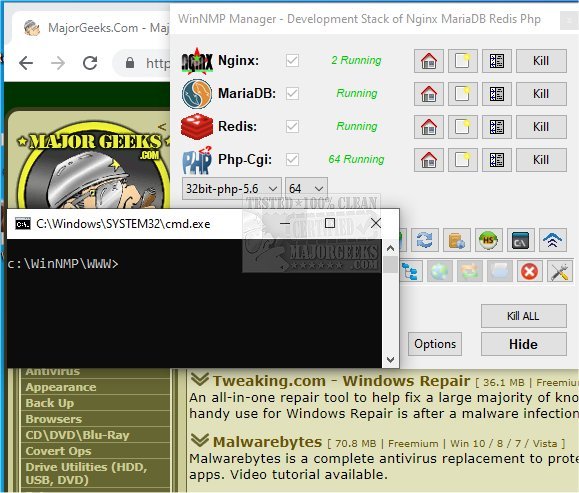579x493 pixels.
Task: Click the orange documents with globe icon
Action: [456, 240]
